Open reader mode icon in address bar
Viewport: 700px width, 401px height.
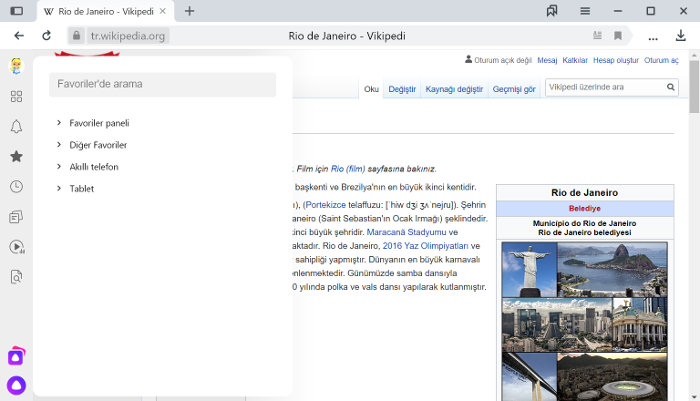[597, 36]
